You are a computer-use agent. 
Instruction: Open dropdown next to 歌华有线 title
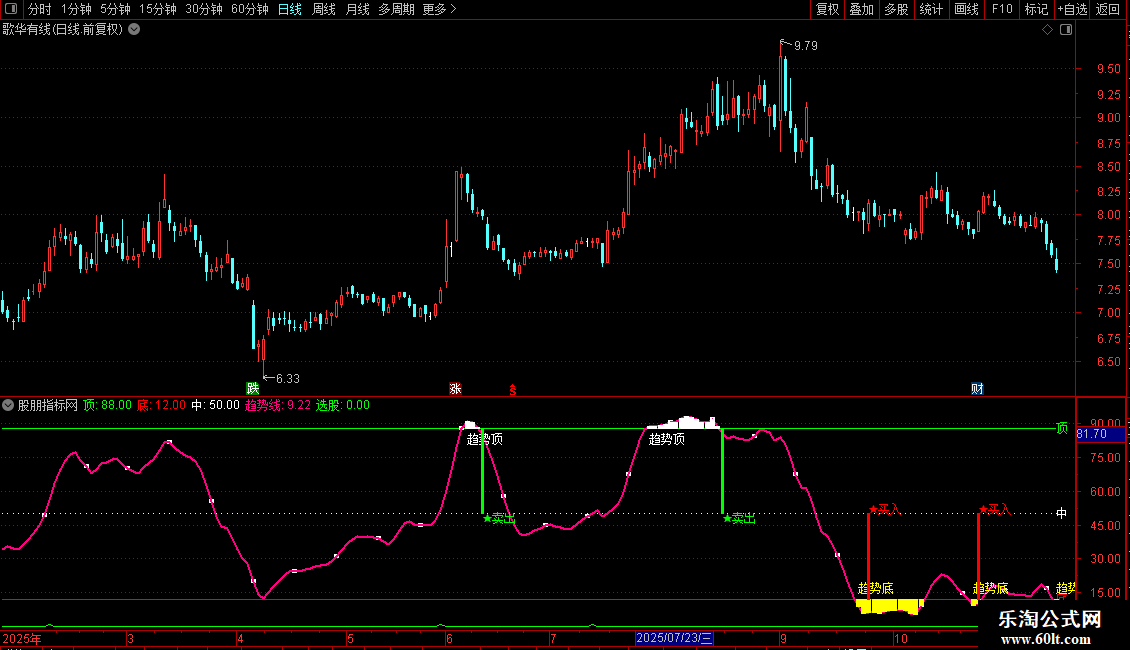tap(134, 30)
